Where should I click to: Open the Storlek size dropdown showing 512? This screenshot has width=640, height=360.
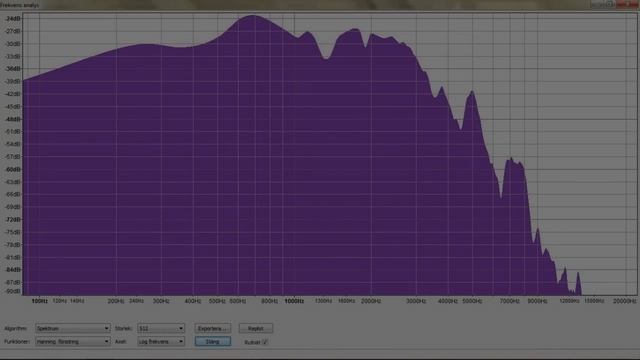[x=161, y=328]
